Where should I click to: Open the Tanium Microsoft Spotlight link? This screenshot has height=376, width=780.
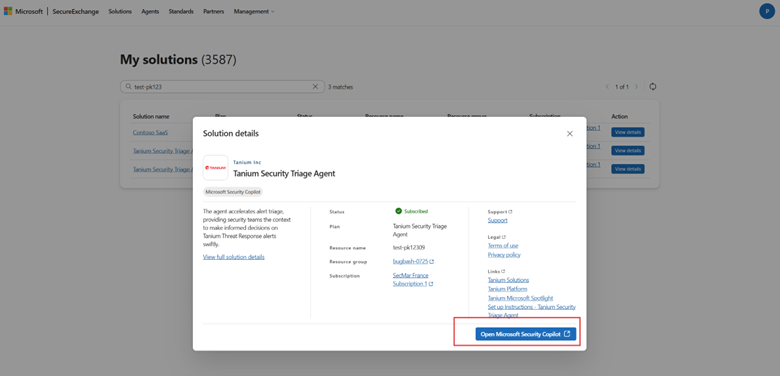click(520, 298)
